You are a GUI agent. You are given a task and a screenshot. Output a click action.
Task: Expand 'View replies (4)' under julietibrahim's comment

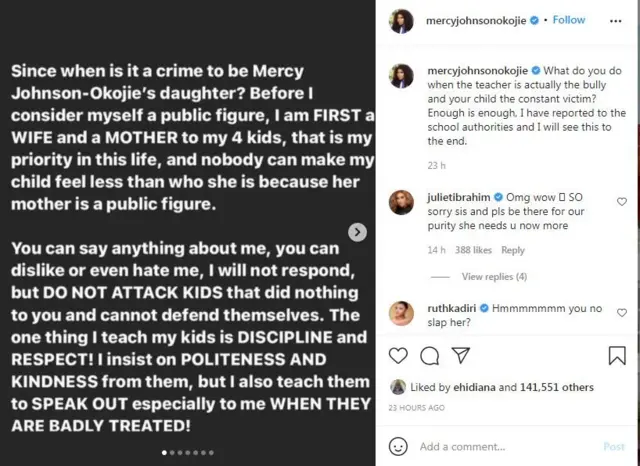pos(494,277)
